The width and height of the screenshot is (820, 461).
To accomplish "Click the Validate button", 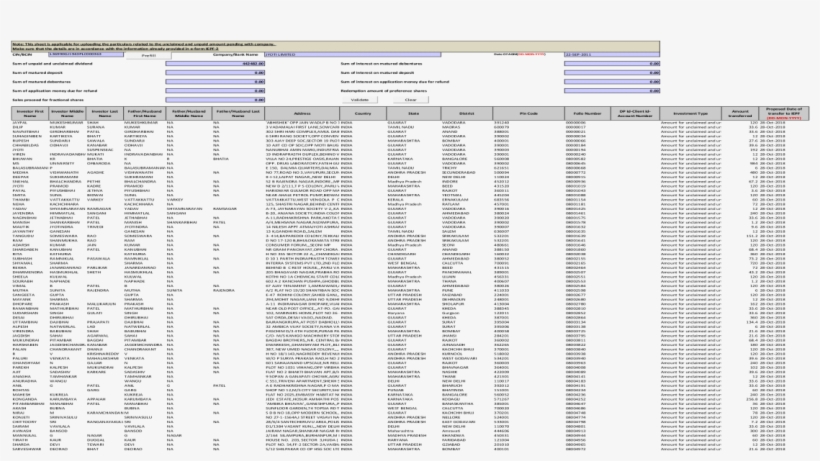I will click(x=359, y=100).
